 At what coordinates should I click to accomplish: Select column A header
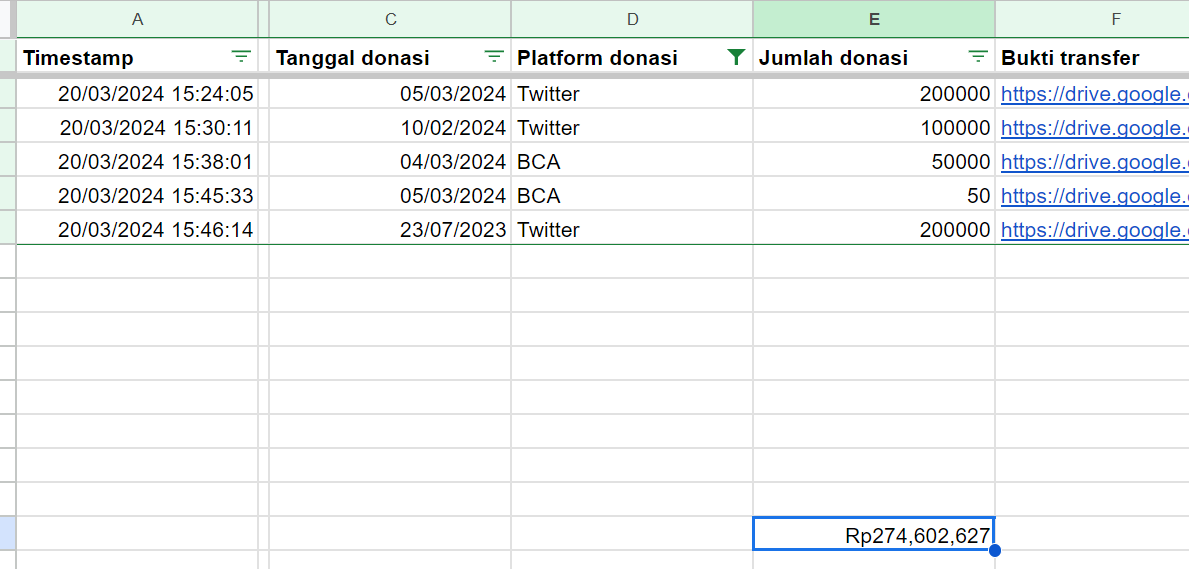[137, 19]
